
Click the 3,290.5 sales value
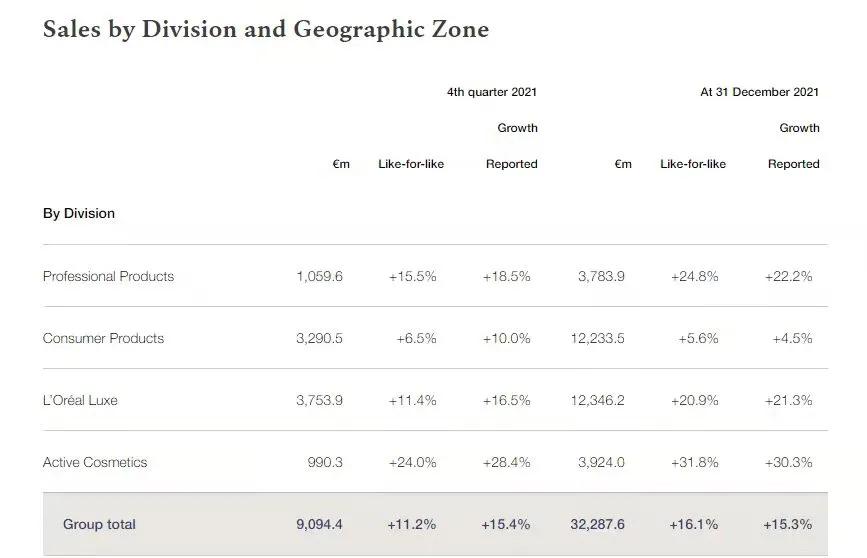(x=319, y=338)
